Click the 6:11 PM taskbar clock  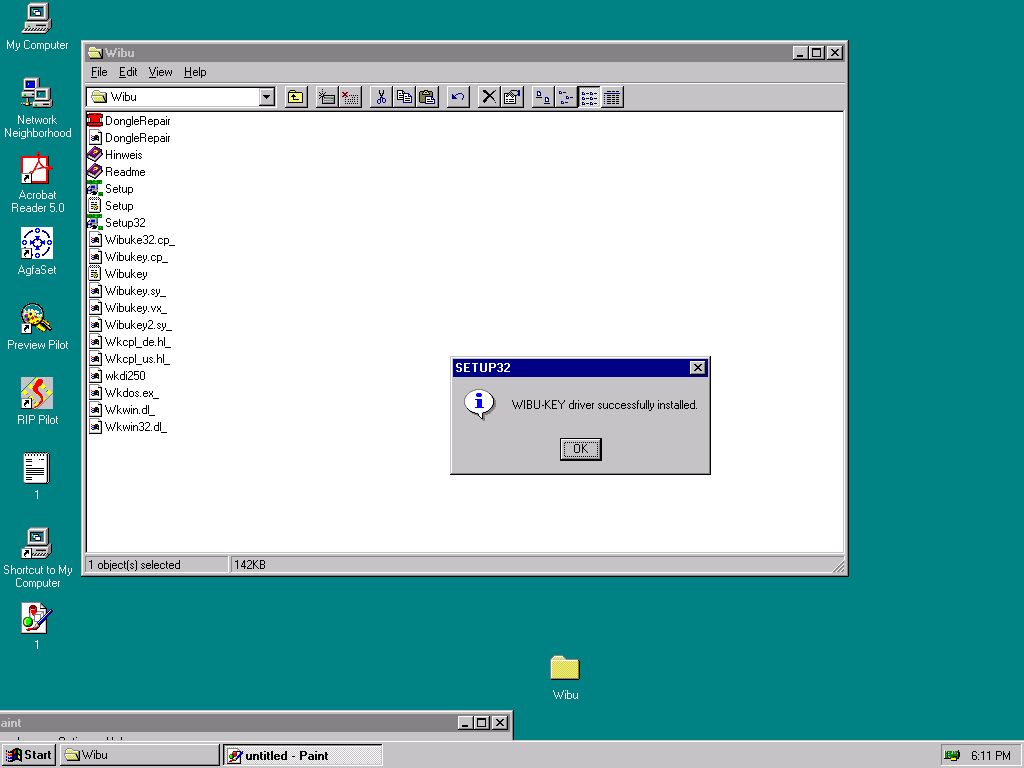[x=991, y=756]
